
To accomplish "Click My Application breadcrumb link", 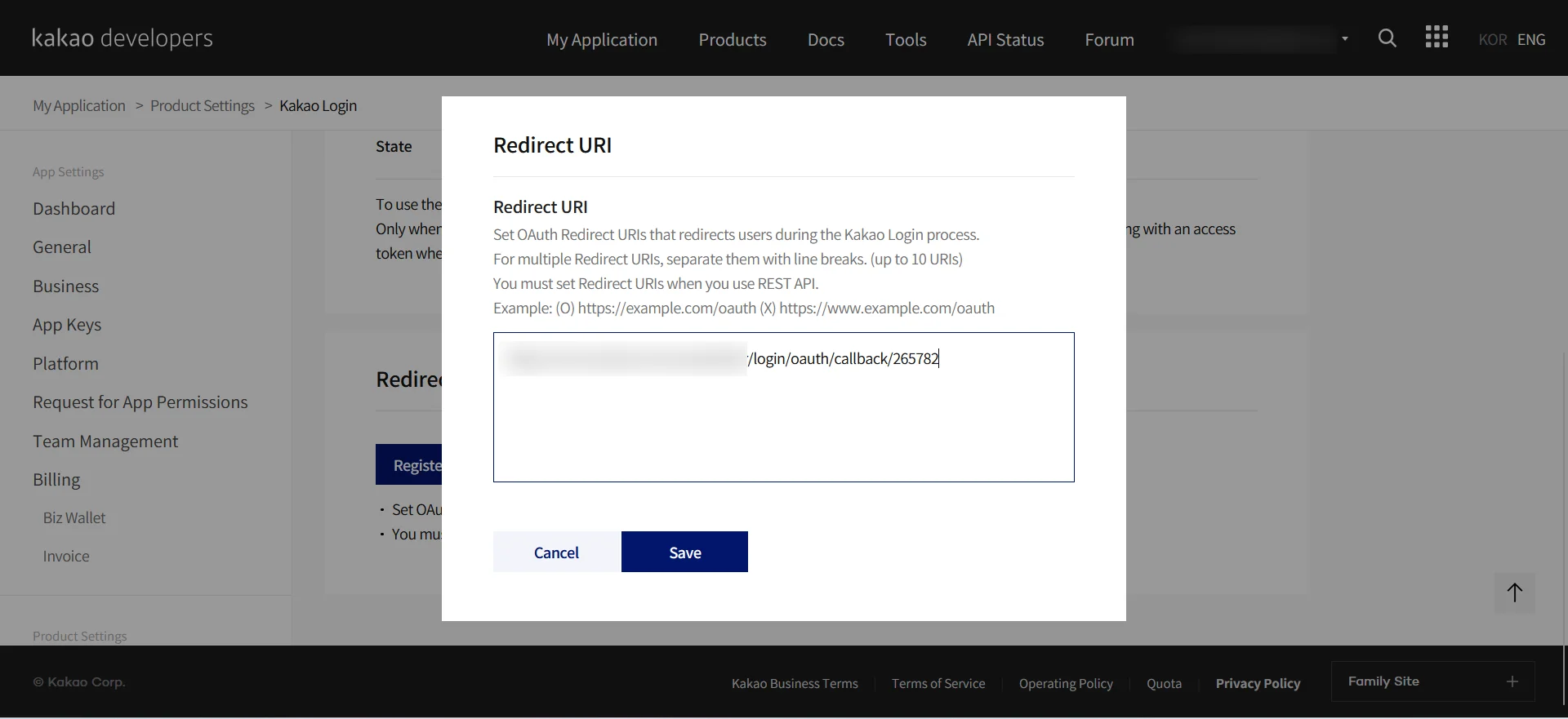I will click(x=79, y=105).
